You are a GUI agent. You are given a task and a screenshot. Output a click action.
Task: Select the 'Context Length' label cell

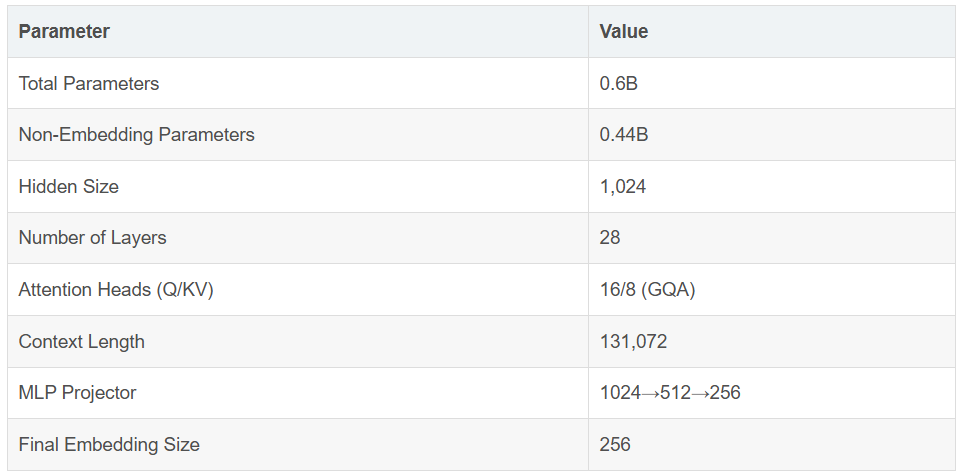(81, 341)
